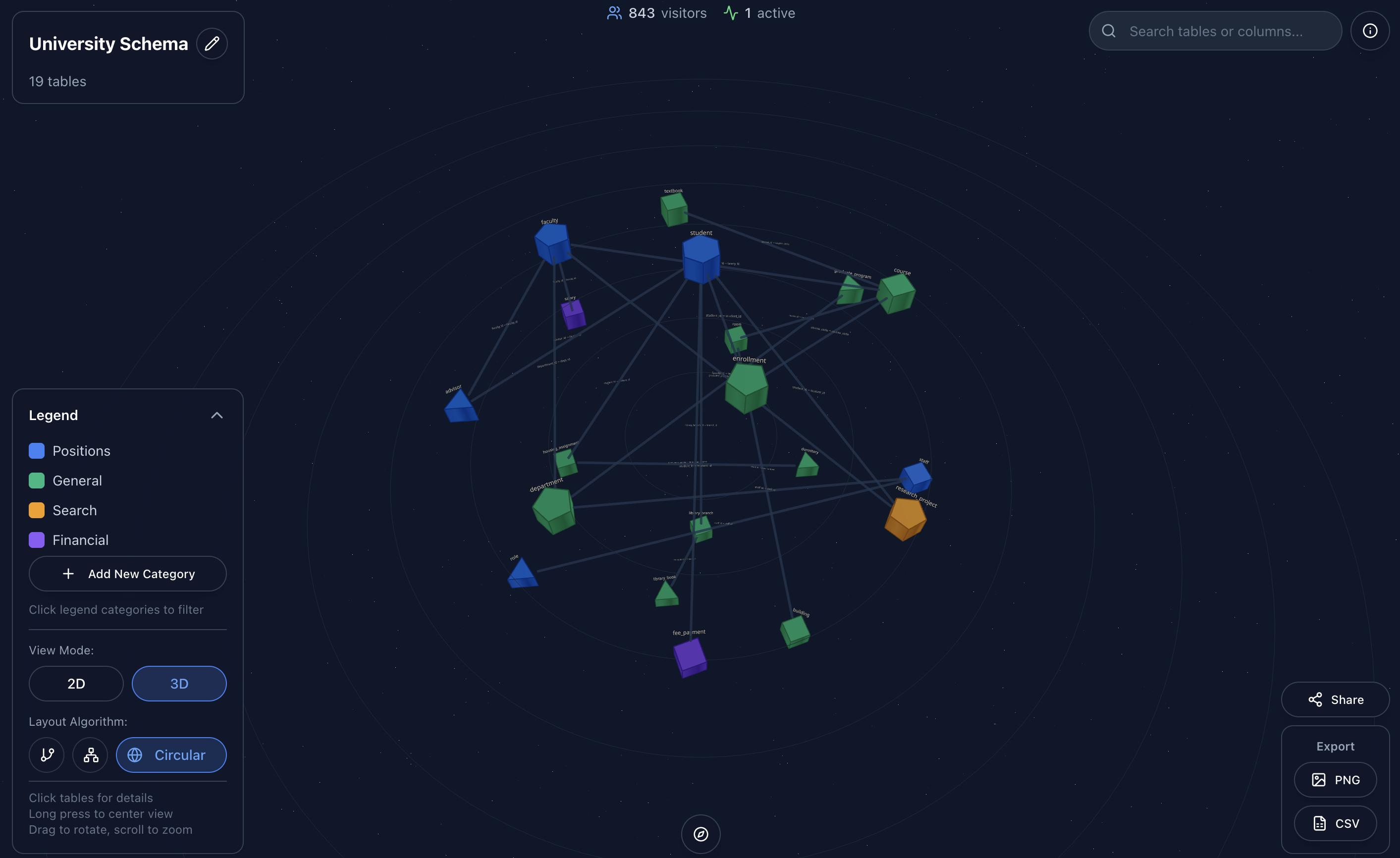
Task: Switch view mode to 2D
Action: [x=76, y=684]
